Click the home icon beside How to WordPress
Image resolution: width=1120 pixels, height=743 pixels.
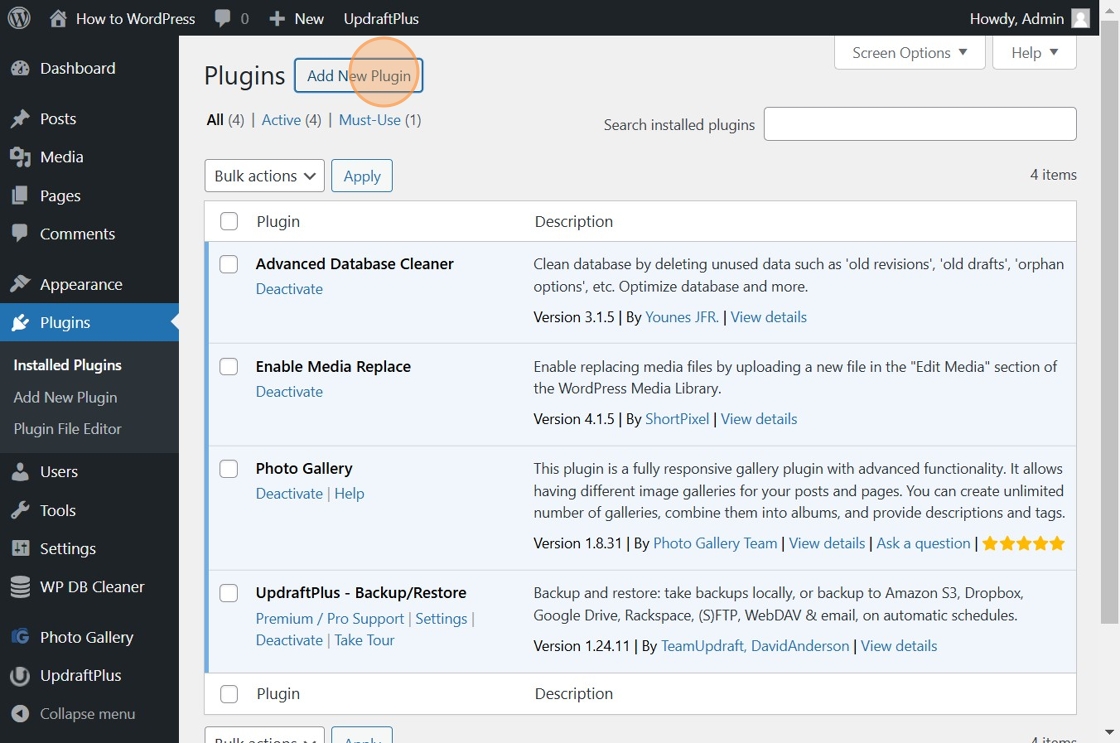click(x=58, y=19)
